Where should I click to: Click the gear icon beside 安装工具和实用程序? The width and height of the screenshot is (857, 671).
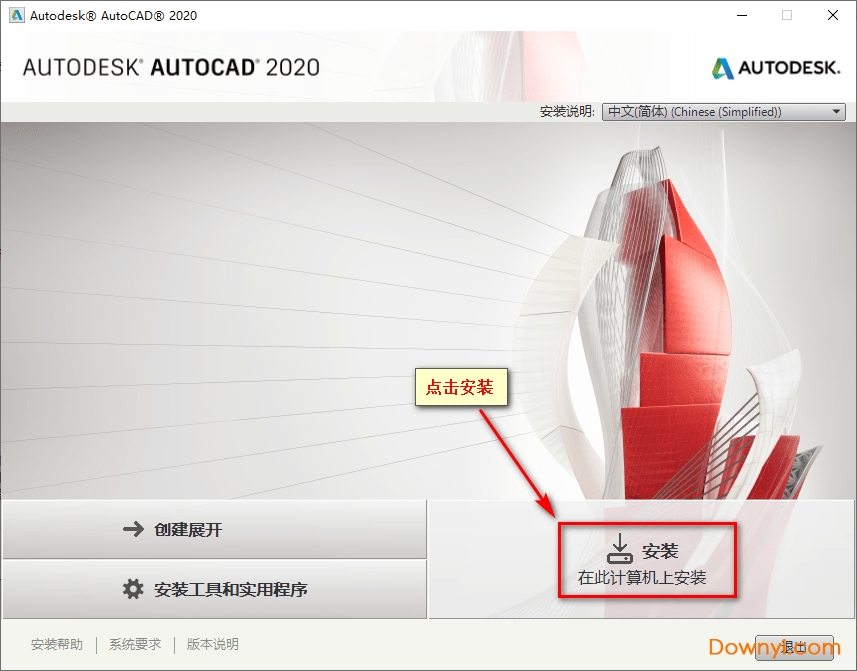[x=131, y=590]
